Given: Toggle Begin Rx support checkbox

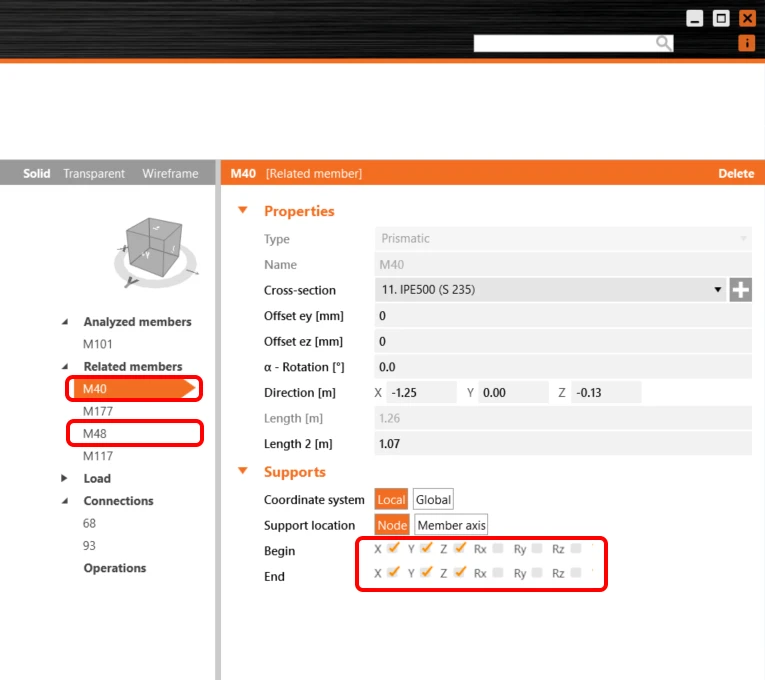Looking at the screenshot, I should pyautogui.click(x=498, y=549).
